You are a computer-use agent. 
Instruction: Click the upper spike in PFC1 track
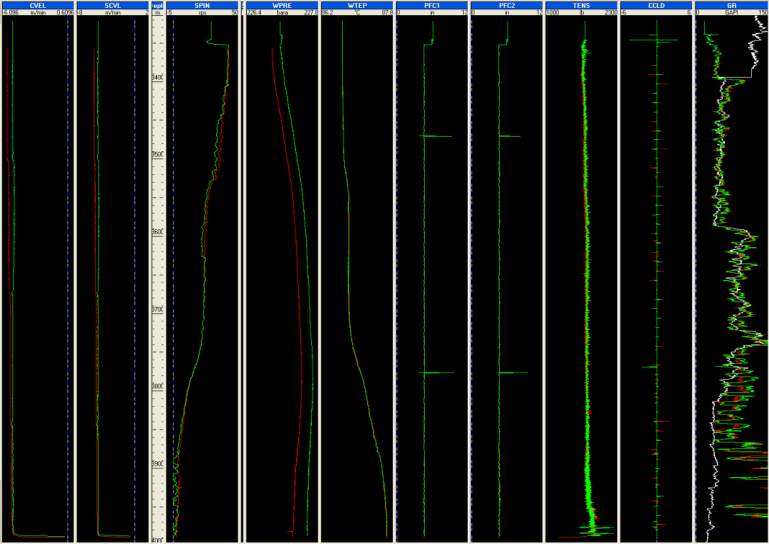click(x=437, y=136)
